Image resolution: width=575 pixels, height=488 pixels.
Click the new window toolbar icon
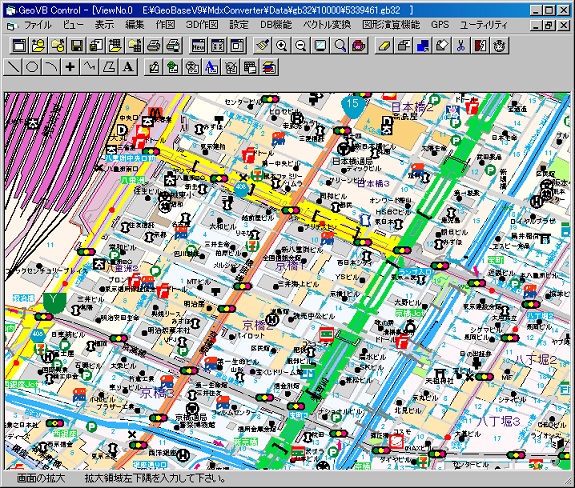coord(19,46)
